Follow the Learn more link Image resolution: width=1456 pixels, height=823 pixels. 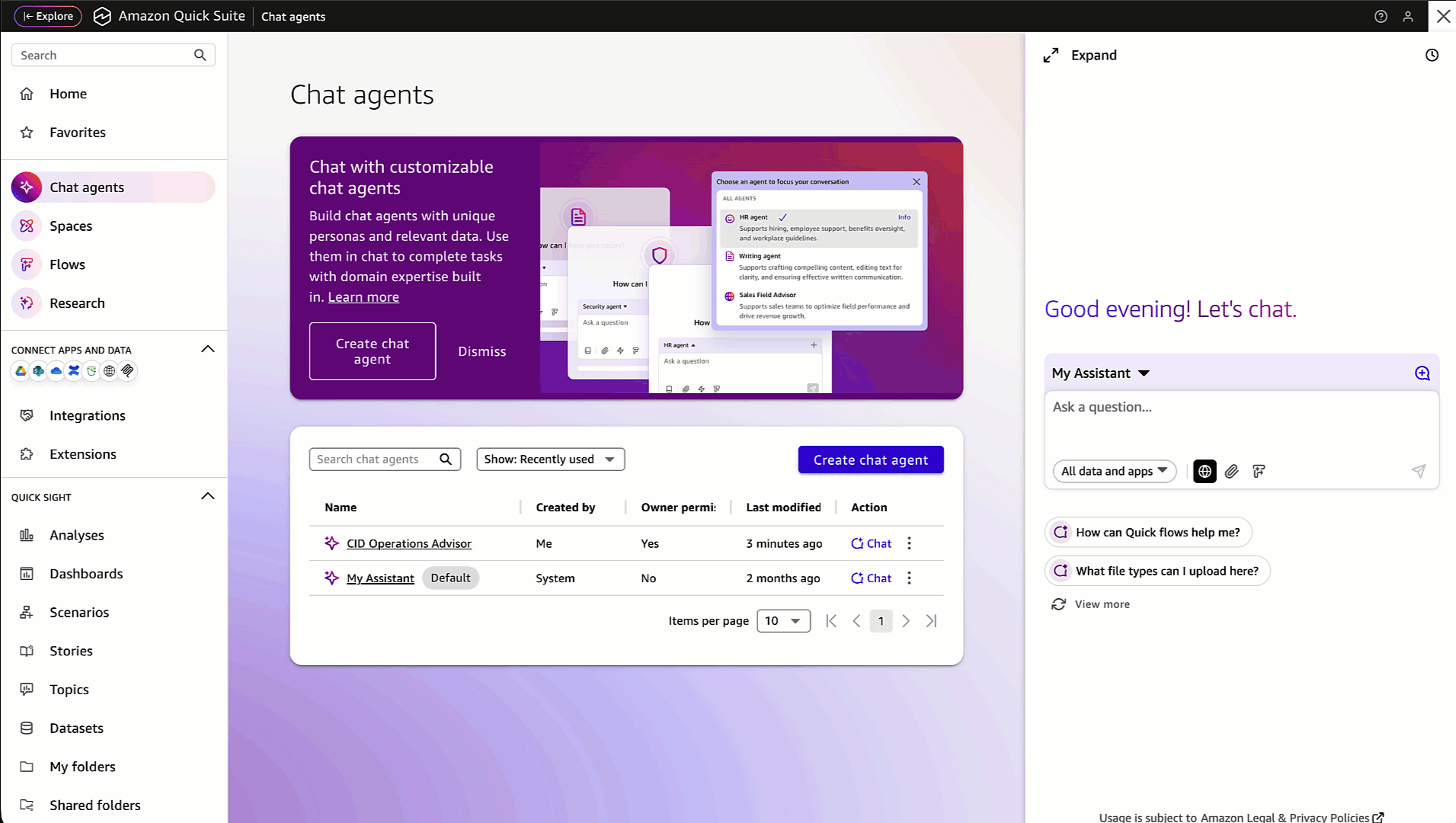click(363, 297)
